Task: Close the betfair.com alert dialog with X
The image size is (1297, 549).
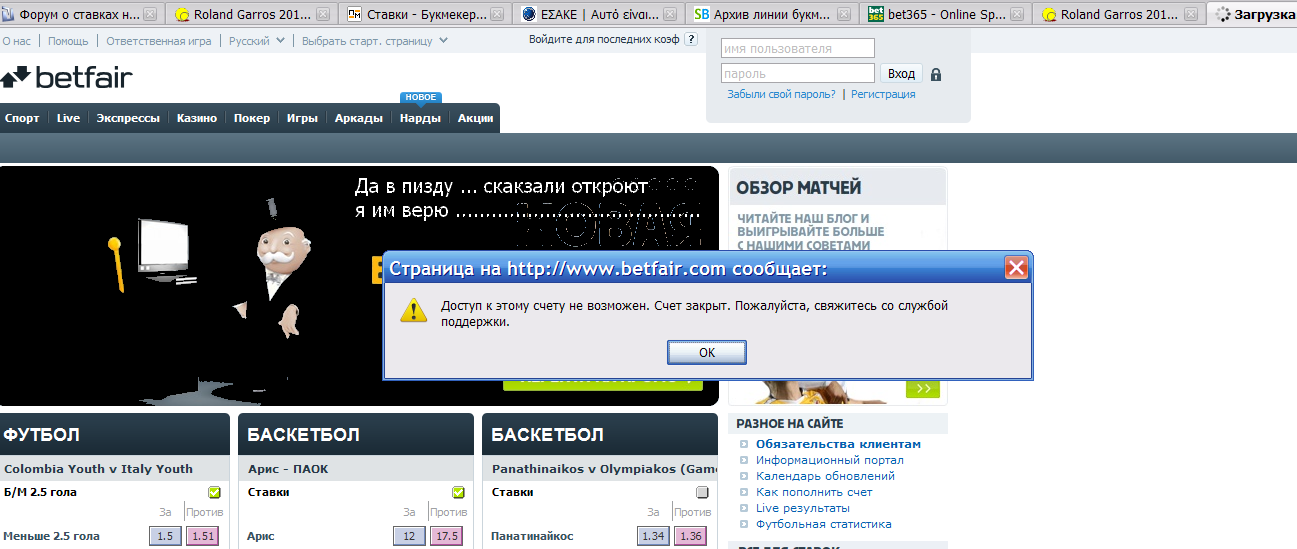Action: pos(1016,268)
